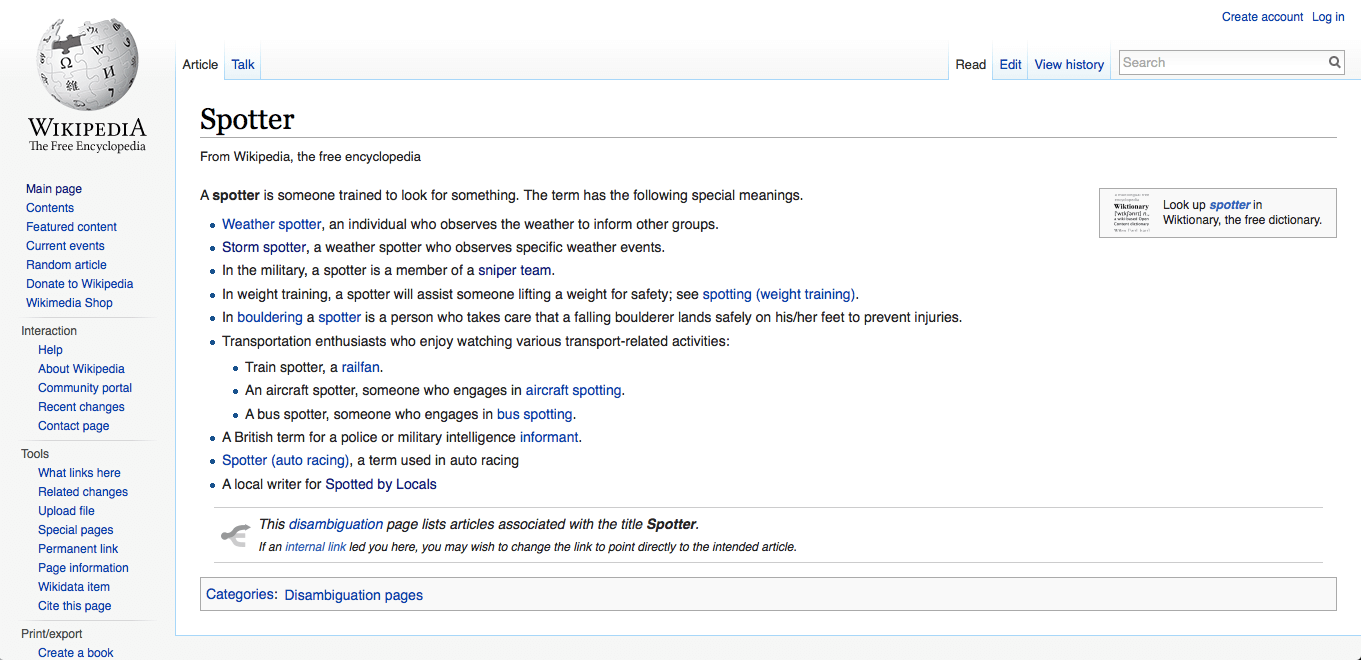Click the spotter link after bouldering
1361x660 pixels.
(x=340, y=317)
